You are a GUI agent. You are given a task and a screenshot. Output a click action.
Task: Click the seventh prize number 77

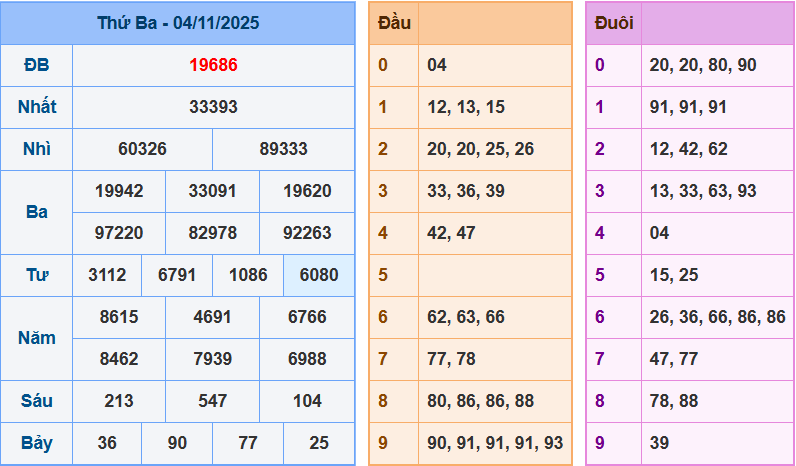point(247,443)
